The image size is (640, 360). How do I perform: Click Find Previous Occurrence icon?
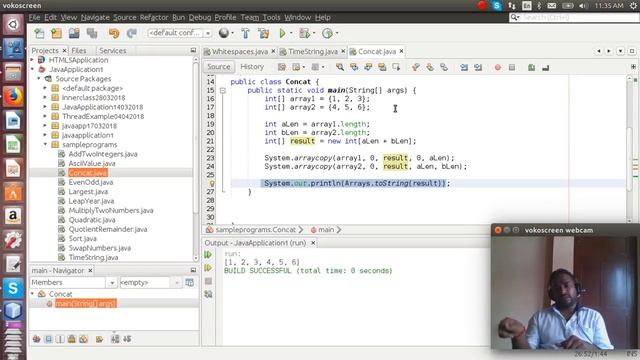[354, 67]
